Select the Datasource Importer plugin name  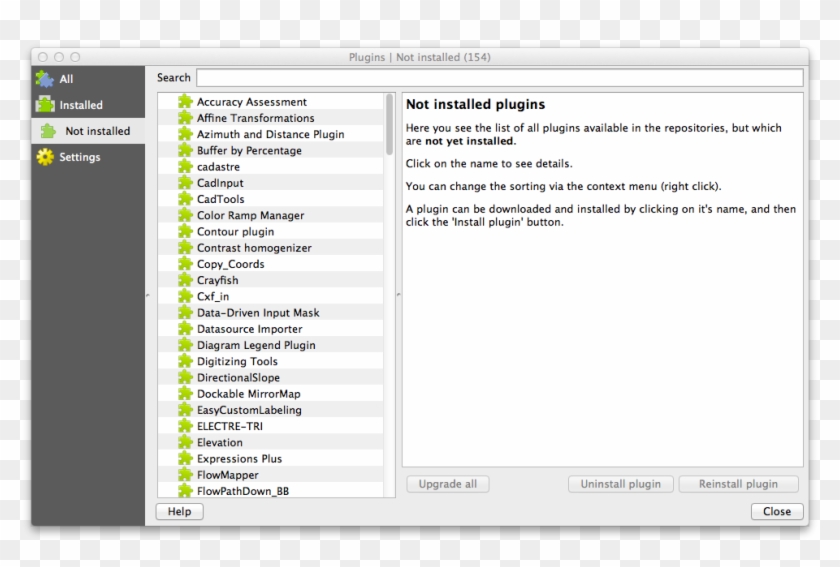[x=250, y=329]
